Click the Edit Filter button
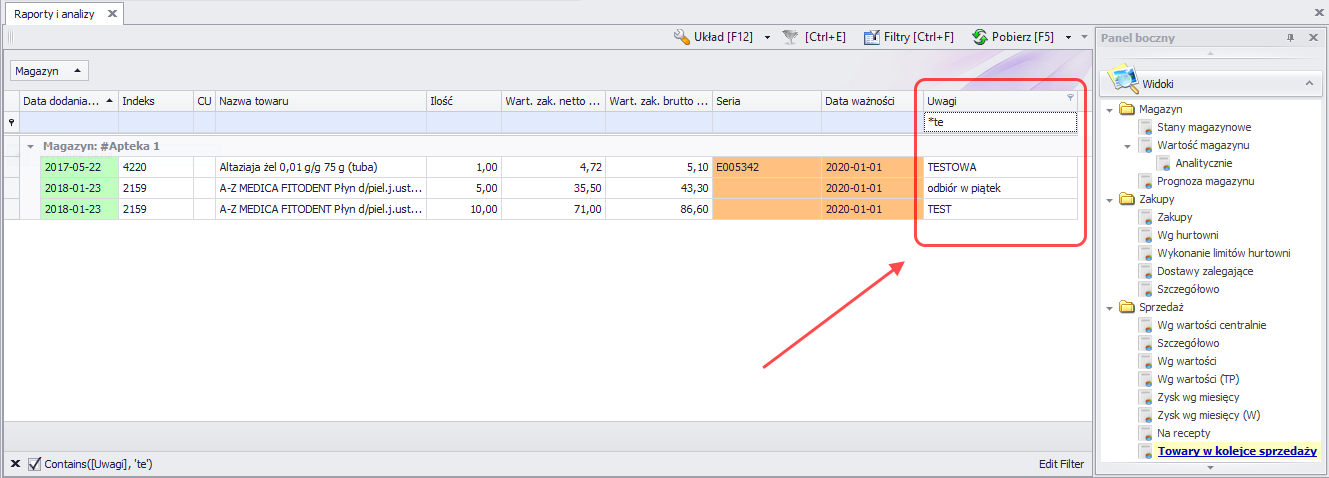 (x=1061, y=464)
